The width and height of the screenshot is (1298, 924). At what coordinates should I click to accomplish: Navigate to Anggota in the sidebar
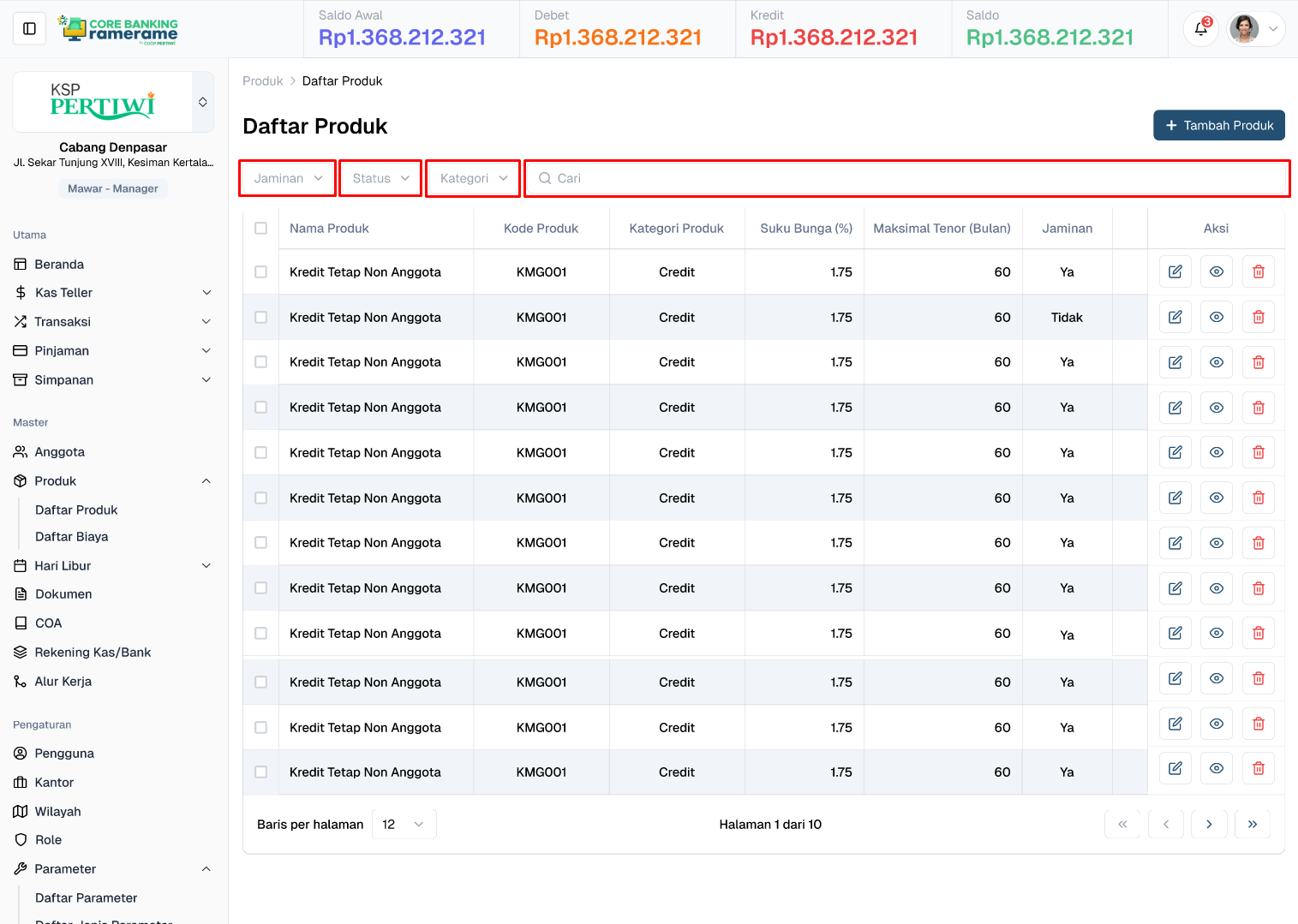tap(59, 452)
